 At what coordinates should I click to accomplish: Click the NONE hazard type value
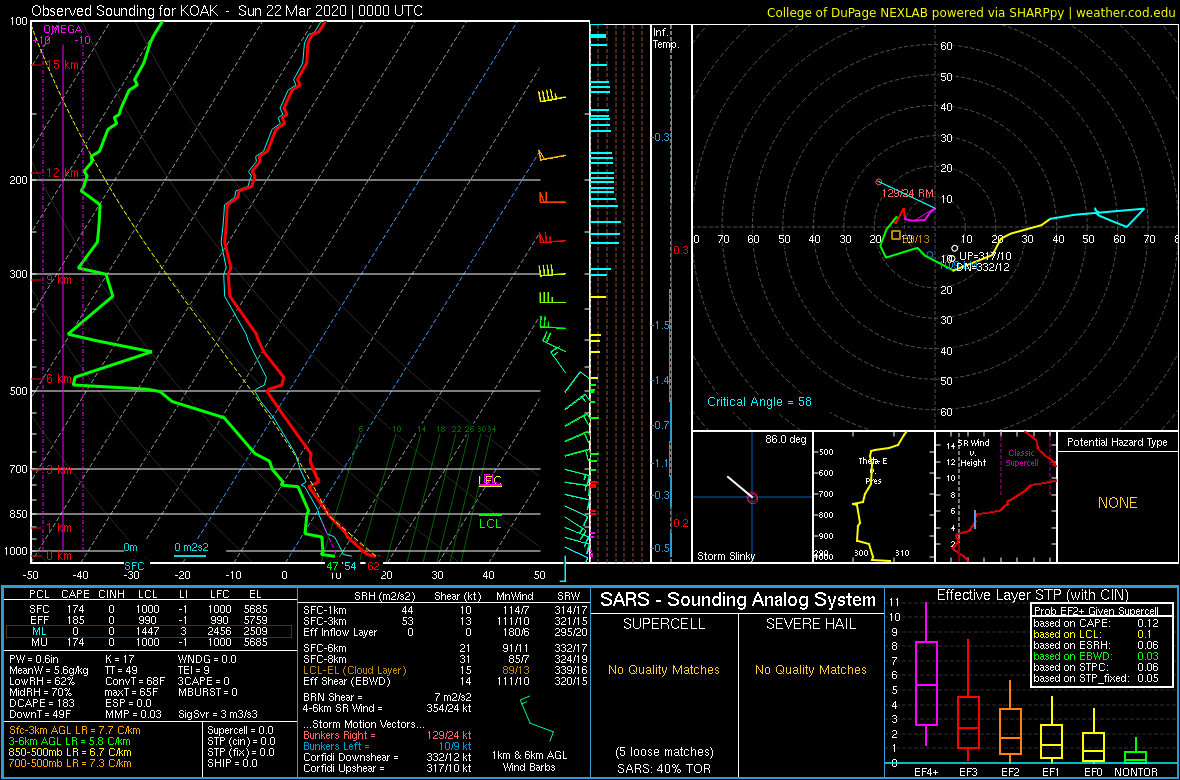point(1118,503)
